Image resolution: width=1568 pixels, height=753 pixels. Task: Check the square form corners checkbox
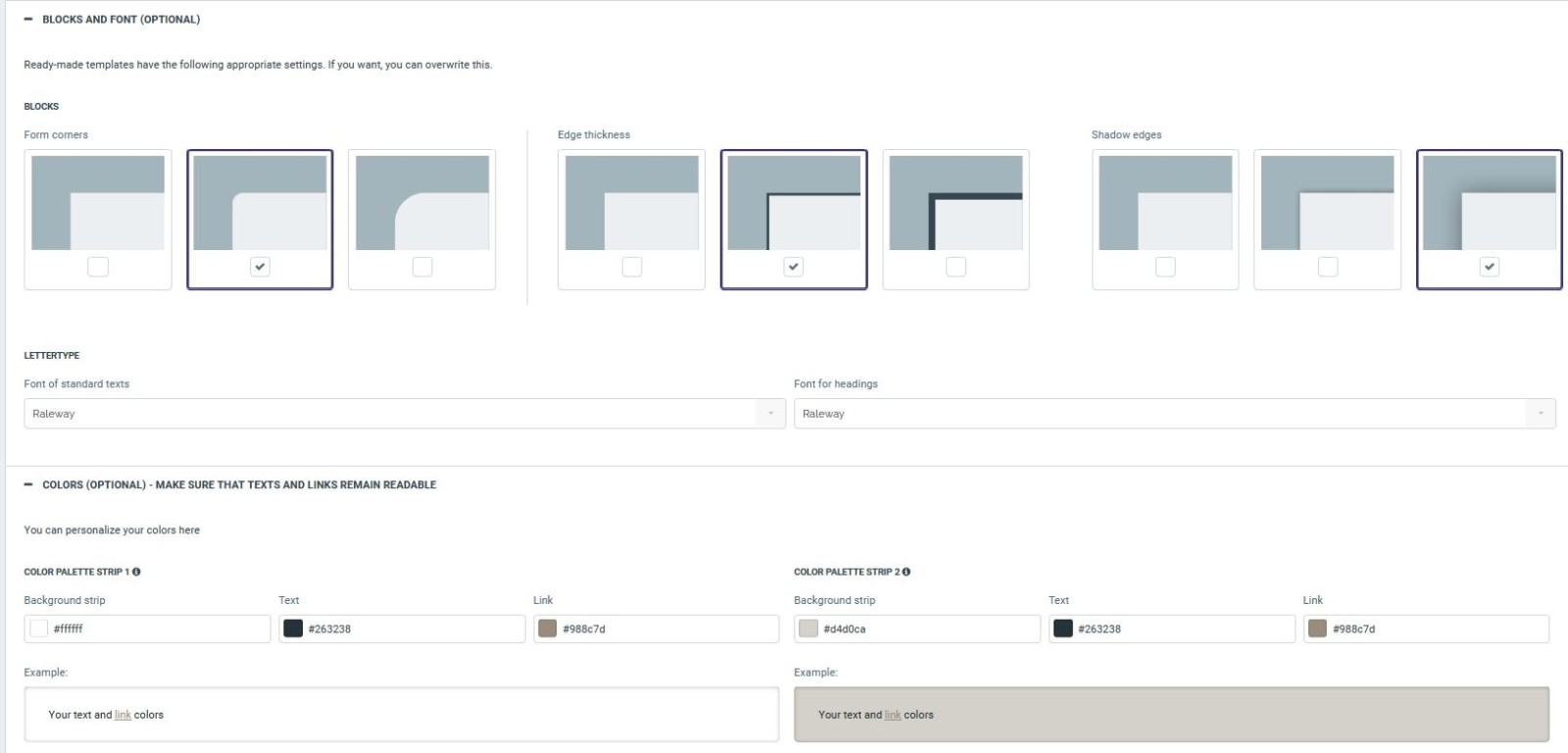click(98, 267)
